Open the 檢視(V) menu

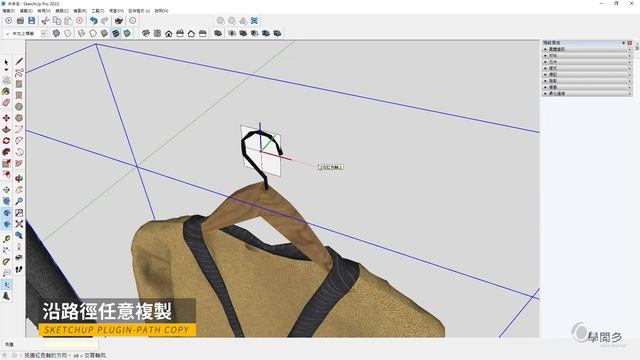click(44, 11)
